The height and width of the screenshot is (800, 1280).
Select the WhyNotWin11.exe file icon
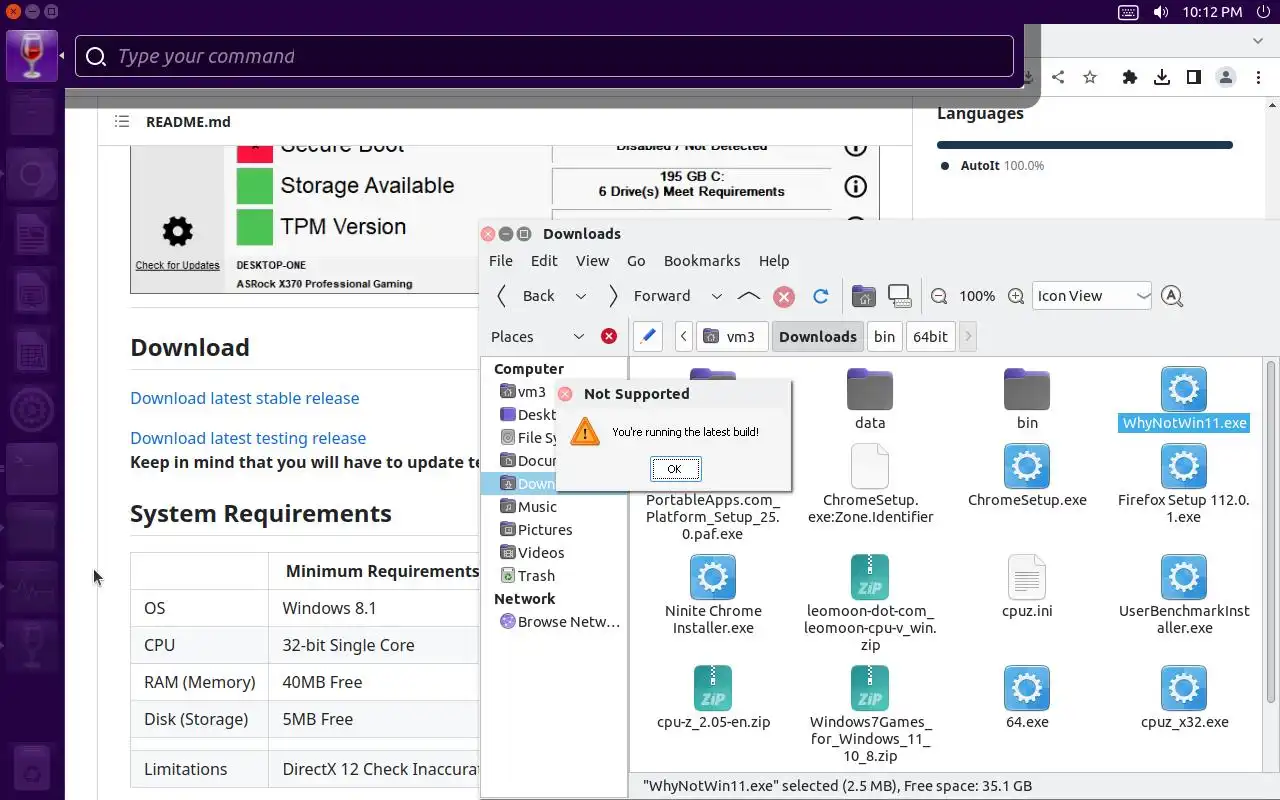(1184, 389)
